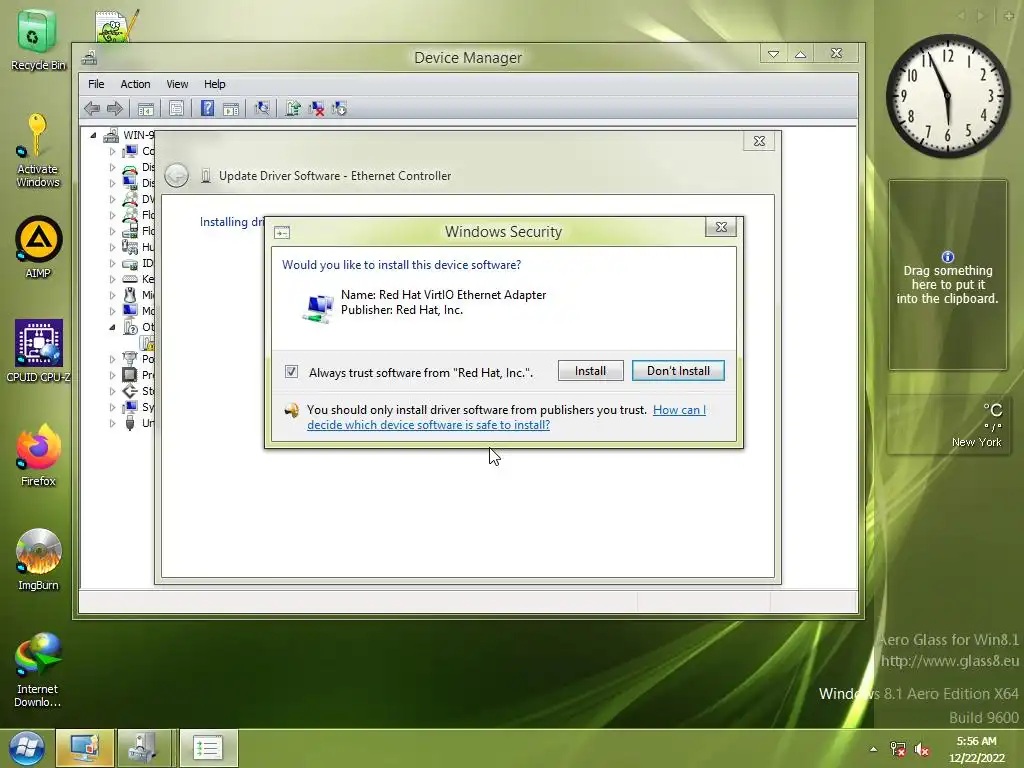
Task: Click the blue Help question mark icon
Action: (207, 108)
